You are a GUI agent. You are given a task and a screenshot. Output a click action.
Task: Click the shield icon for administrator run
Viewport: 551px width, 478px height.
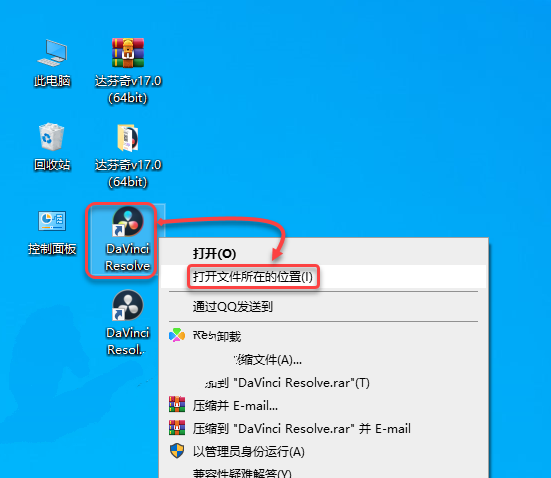pos(177,451)
